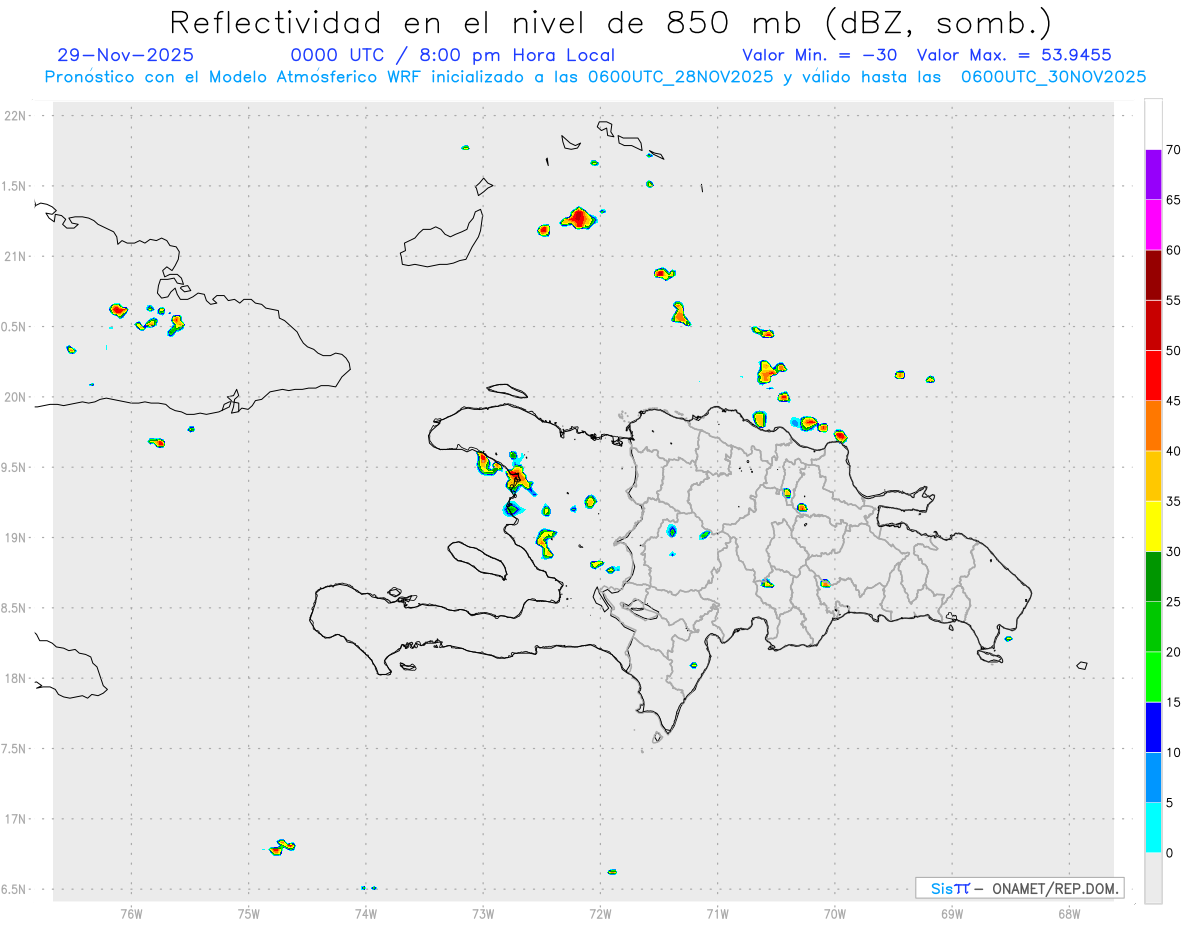Click the 'Valor Max. = 53.9455' text
1200x927 pixels.
click(1014, 55)
